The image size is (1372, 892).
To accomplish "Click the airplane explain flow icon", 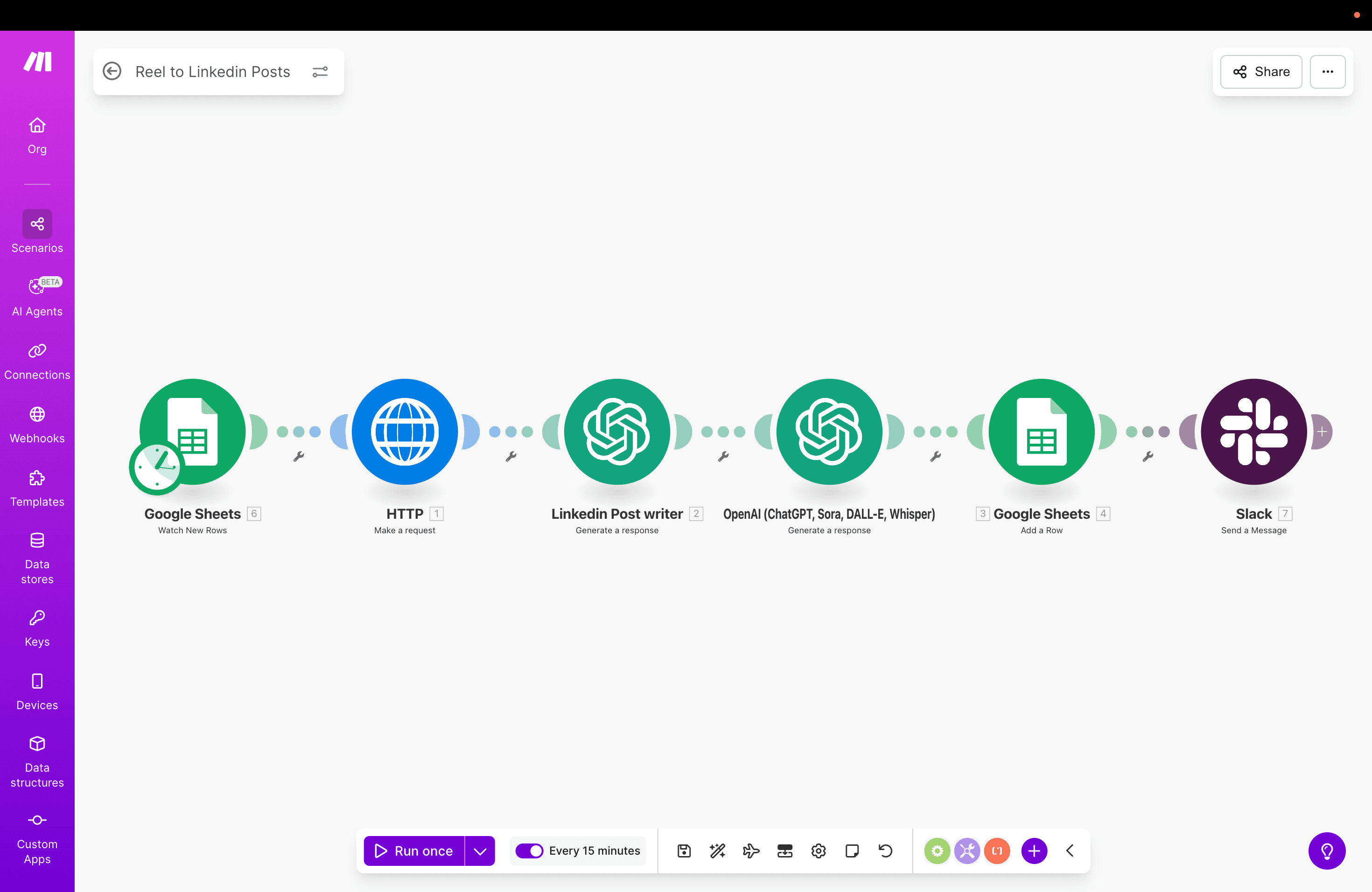I will (750, 850).
